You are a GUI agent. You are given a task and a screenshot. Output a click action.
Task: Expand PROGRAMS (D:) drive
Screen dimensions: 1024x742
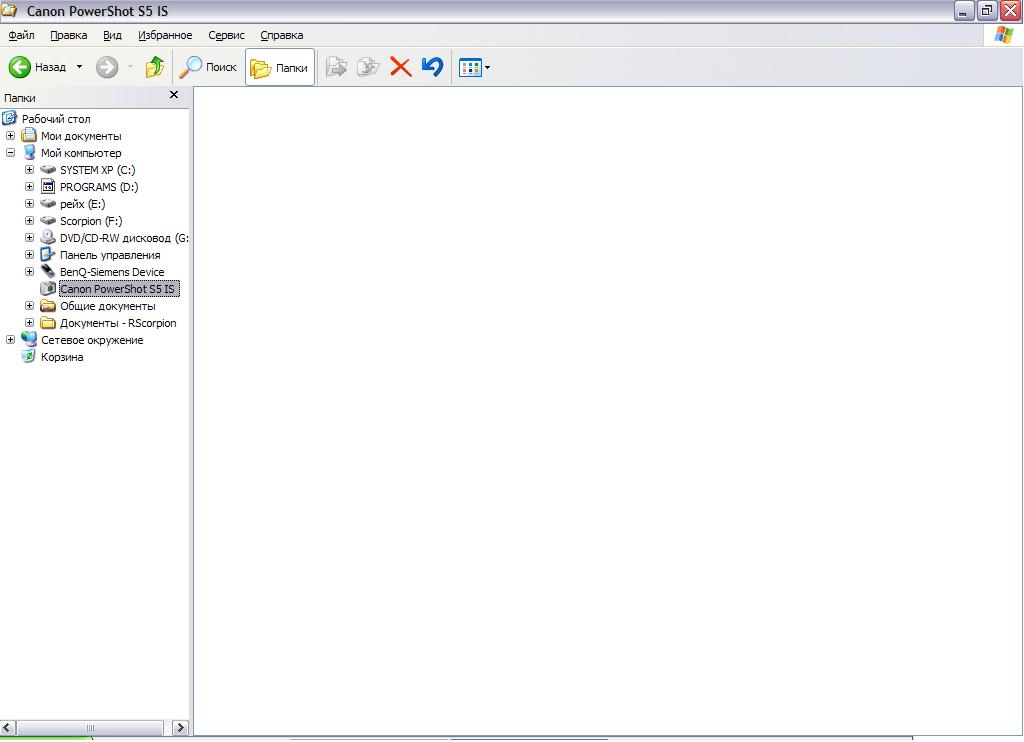click(x=29, y=187)
